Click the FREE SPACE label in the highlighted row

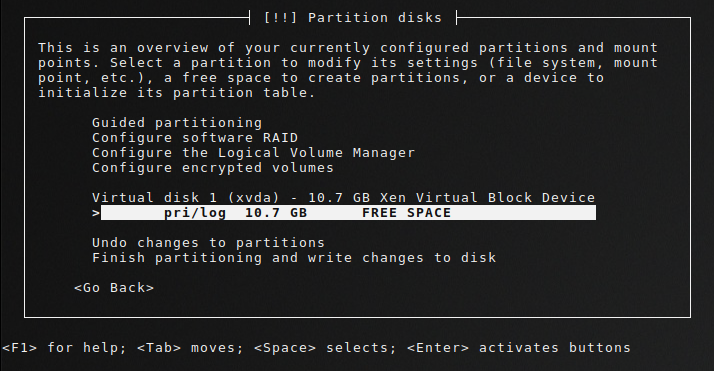coord(407,213)
